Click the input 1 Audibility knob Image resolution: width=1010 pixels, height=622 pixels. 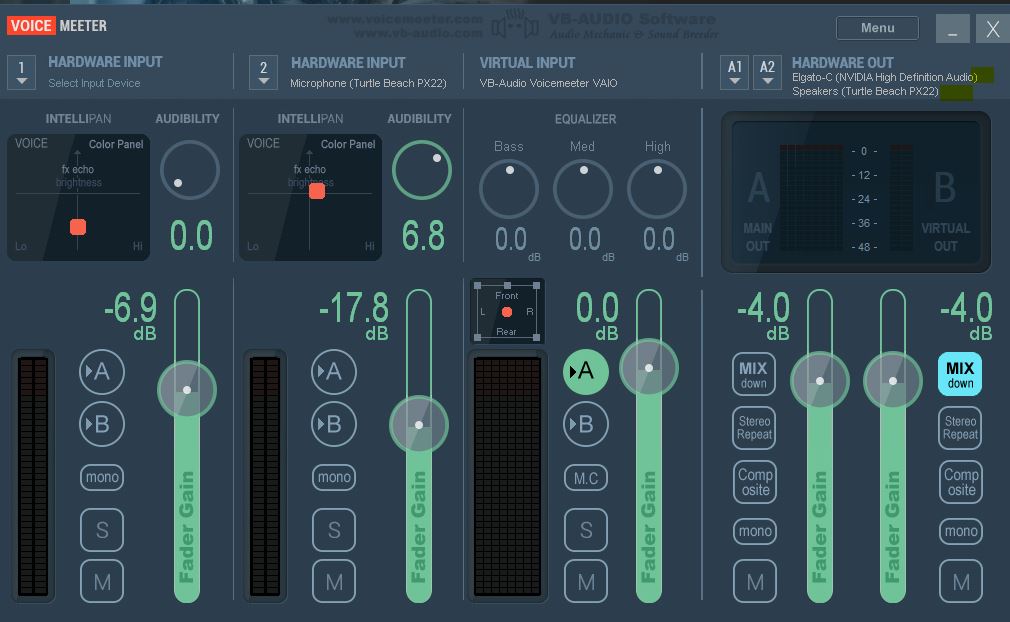(190, 170)
